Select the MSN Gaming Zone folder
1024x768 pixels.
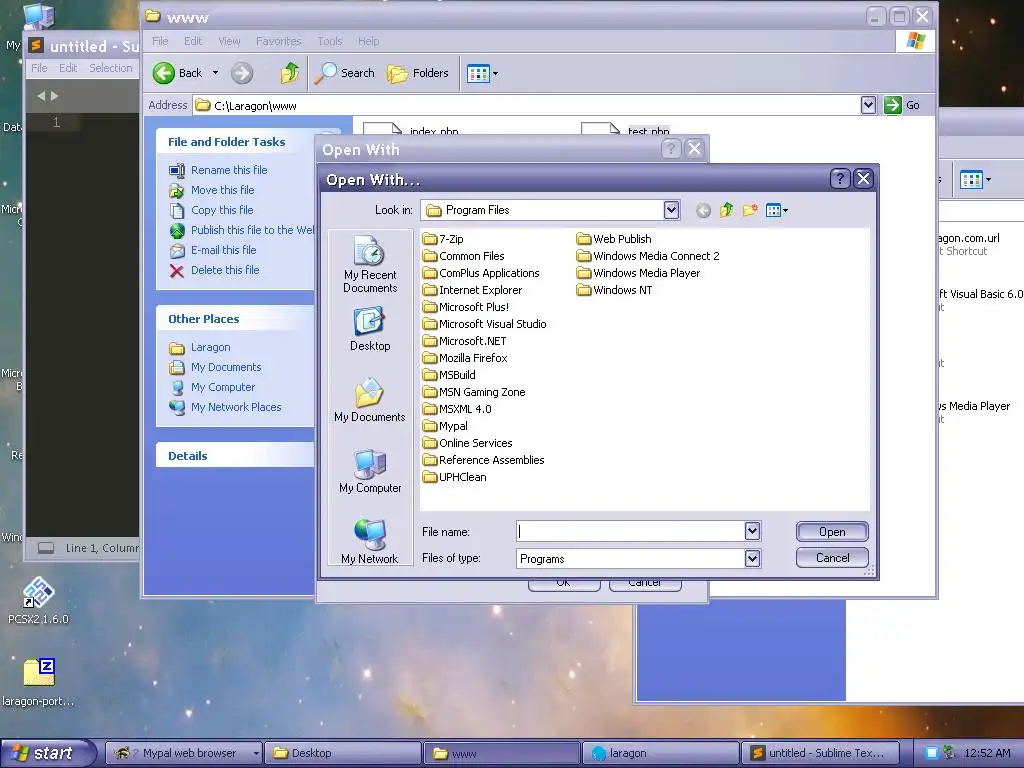point(474,392)
